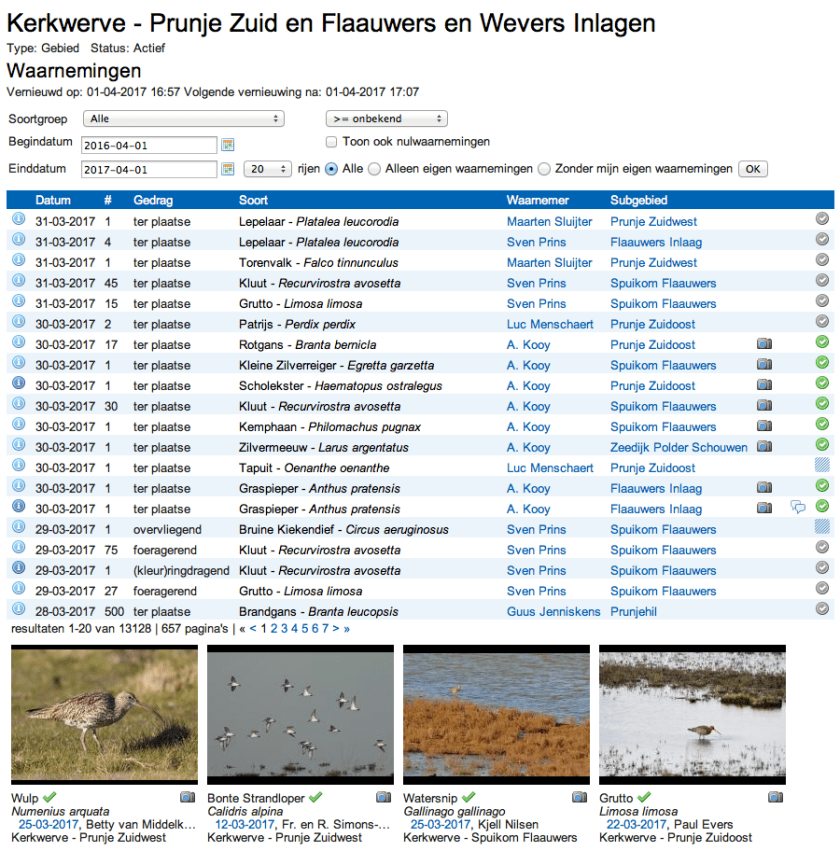Open photo icon on Zilvermeeuw row
The height and width of the screenshot is (851, 840).
[x=765, y=446]
